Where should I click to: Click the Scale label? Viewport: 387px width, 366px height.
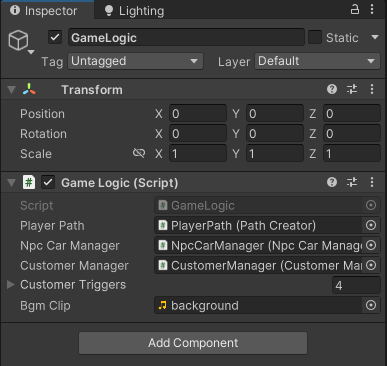point(36,154)
